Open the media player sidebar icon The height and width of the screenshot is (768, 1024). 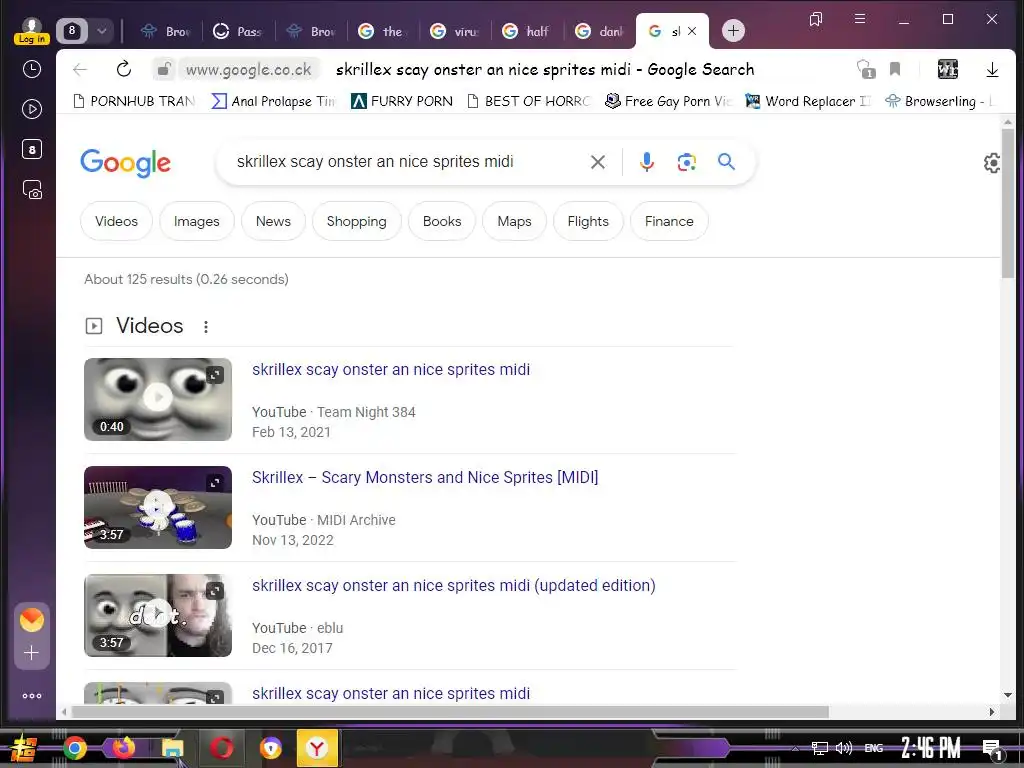31,109
